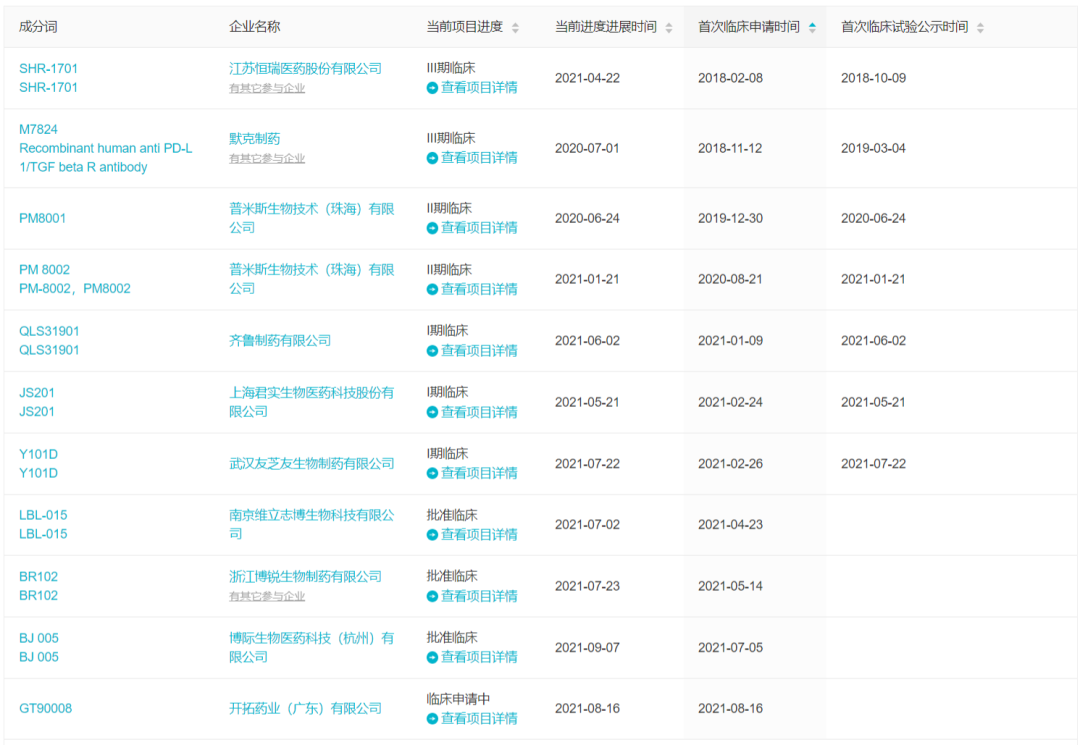Open ingredient M7824

[x=38, y=129]
